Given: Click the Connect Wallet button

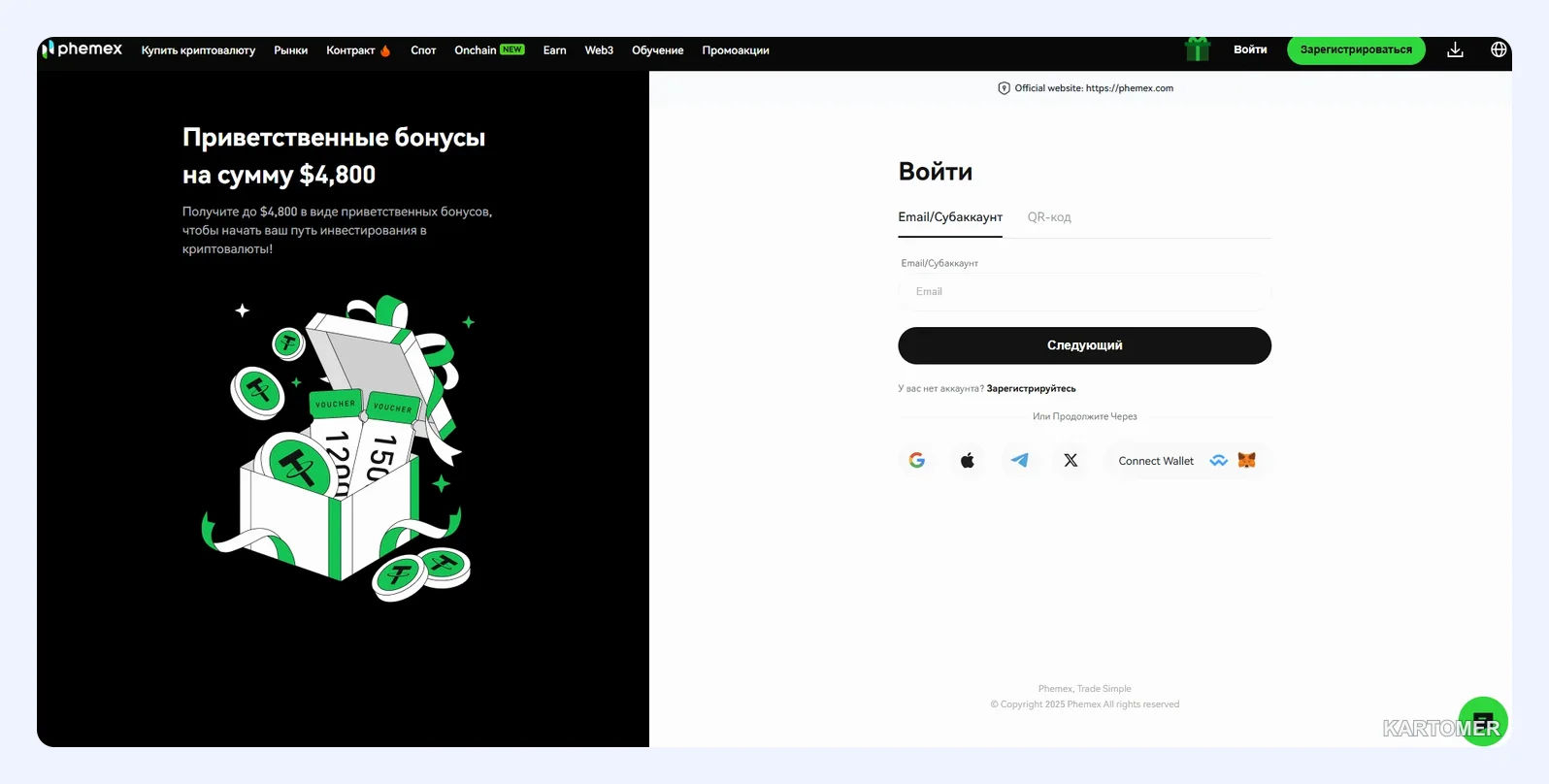Looking at the screenshot, I should point(1186,461).
